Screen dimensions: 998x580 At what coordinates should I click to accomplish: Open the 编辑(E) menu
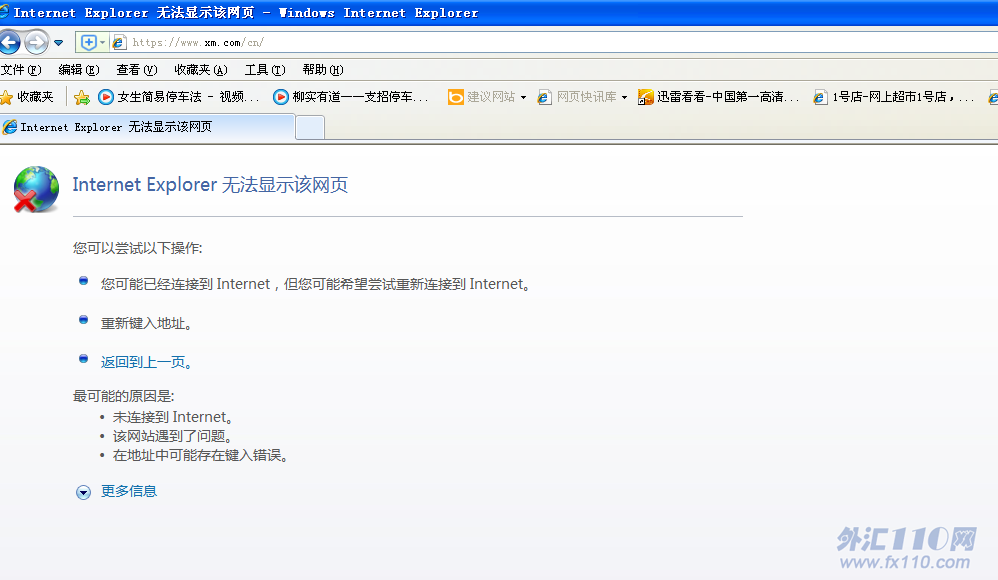tap(78, 70)
